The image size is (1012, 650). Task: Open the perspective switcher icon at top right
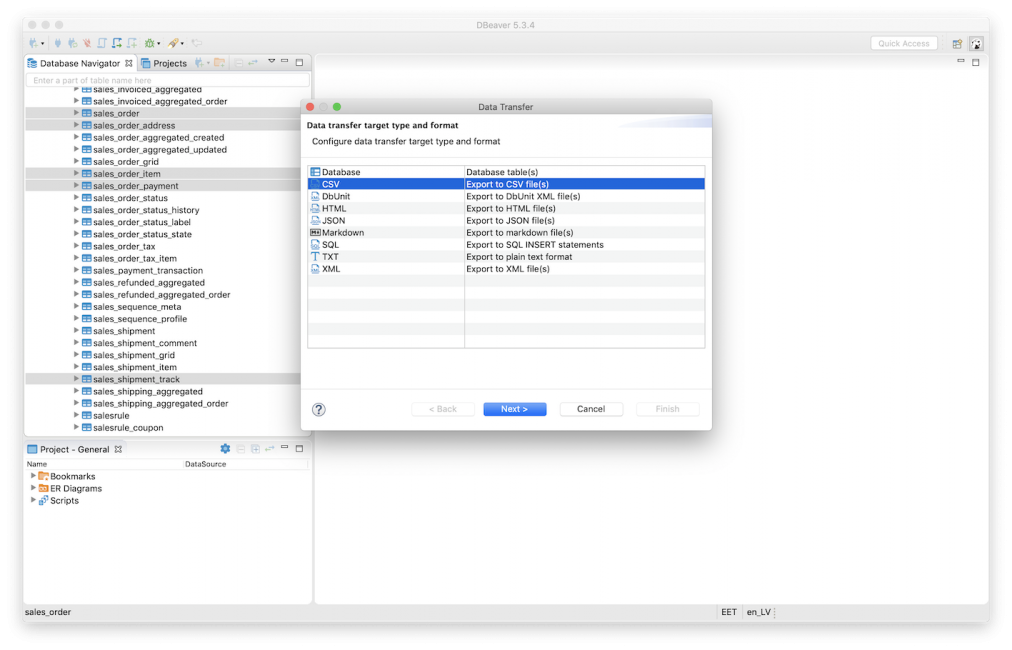(x=957, y=44)
